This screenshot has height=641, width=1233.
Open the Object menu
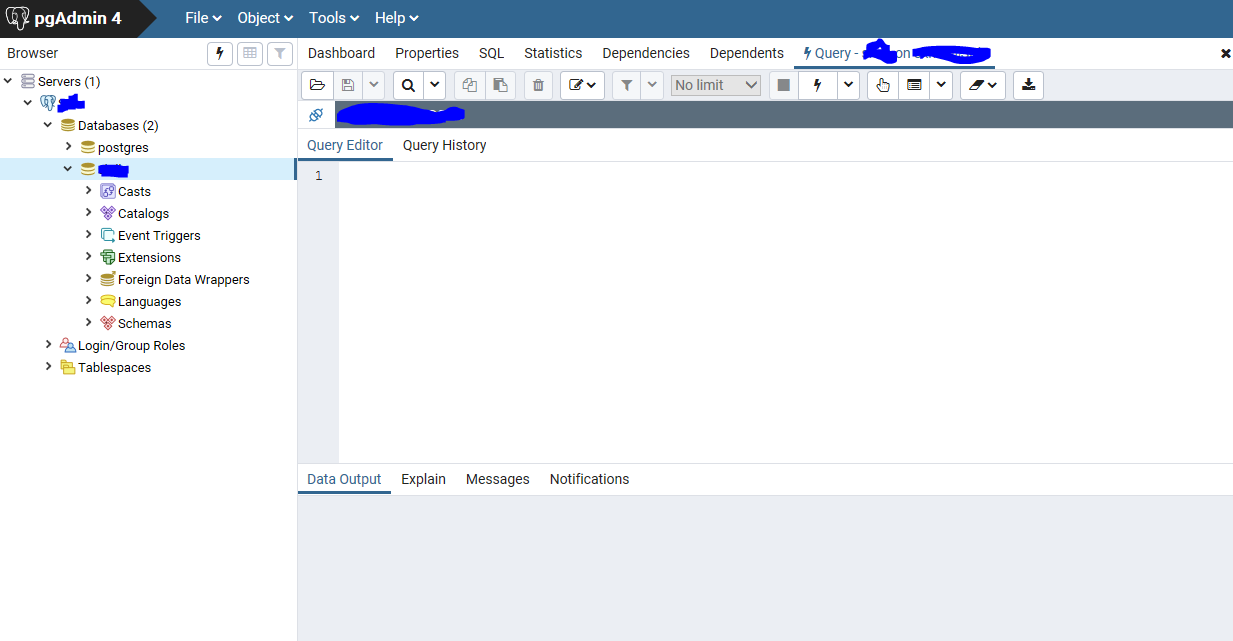(x=265, y=18)
